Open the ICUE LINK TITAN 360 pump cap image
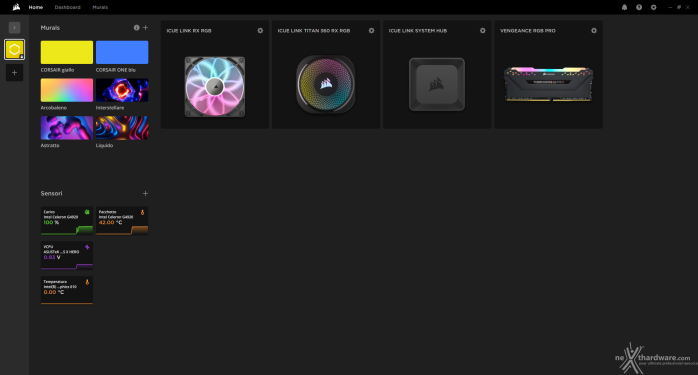 326,84
